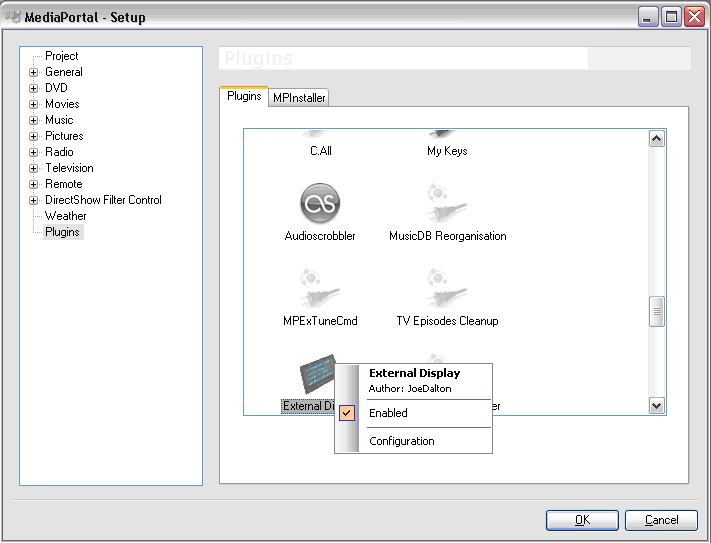Select the TV Episodes Cleanup plugin icon
Viewport: 711px width, 543px height.
(x=447, y=289)
